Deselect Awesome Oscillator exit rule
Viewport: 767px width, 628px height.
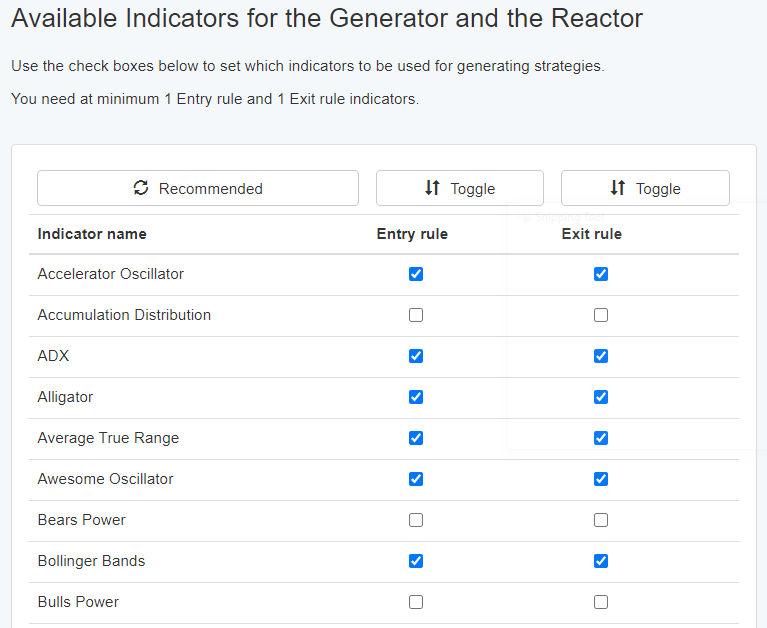click(x=601, y=479)
